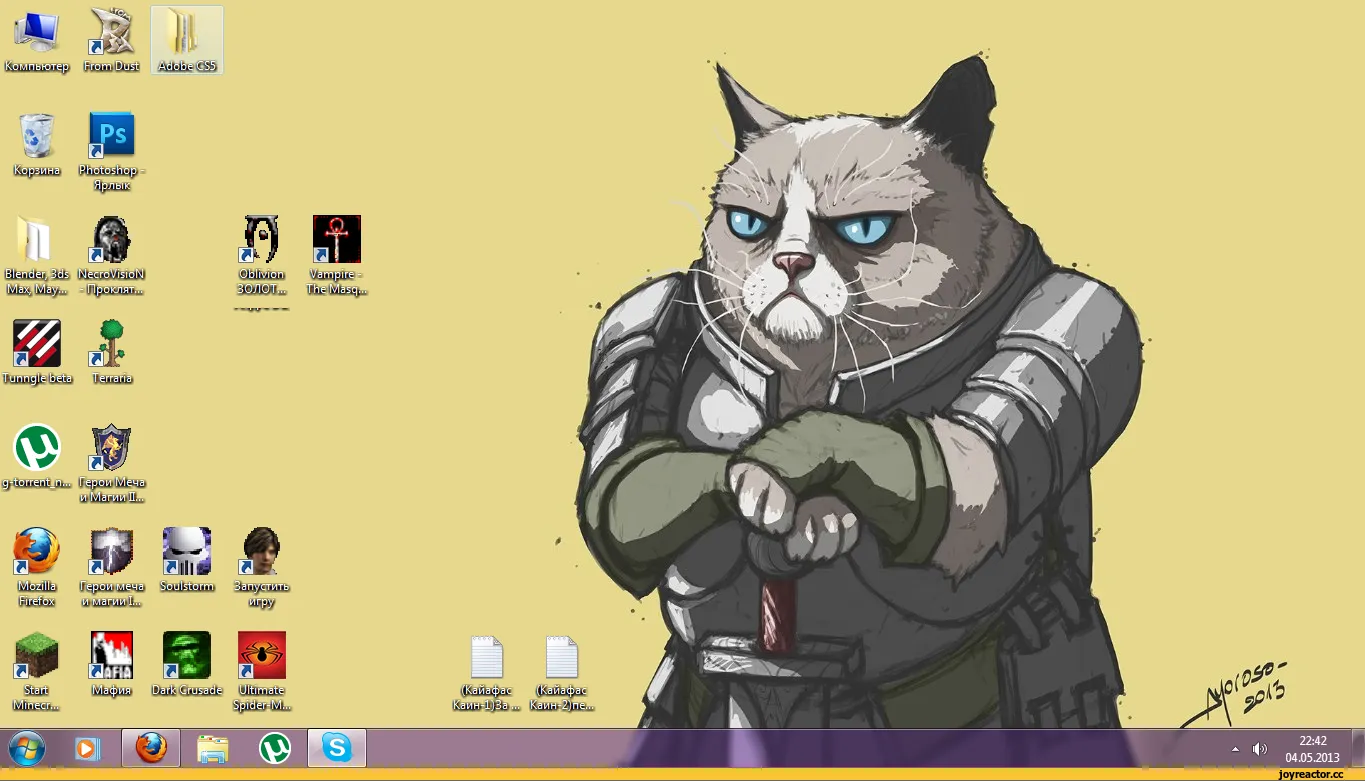Select Герои Меча и Магии II shortcut
Viewport: 1365px width, 781px height.
(x=112, y=463)
